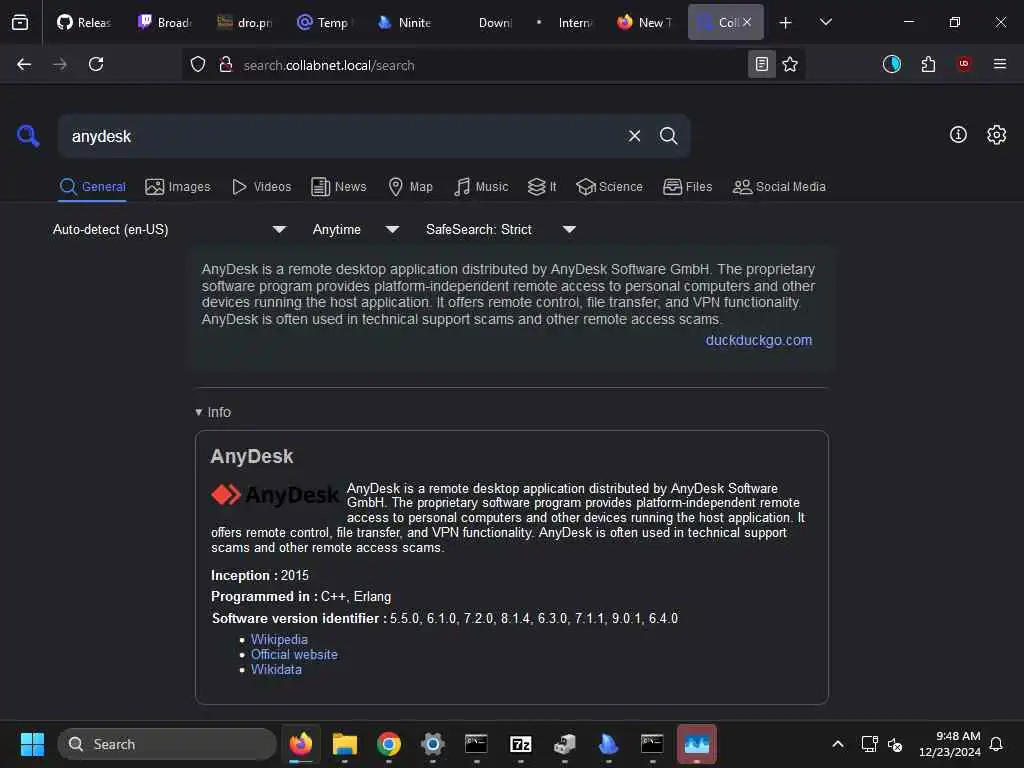Open the 9:48 AM clock calendar
This screenshot has width=1024, height=768.
(x=950, y=744)
